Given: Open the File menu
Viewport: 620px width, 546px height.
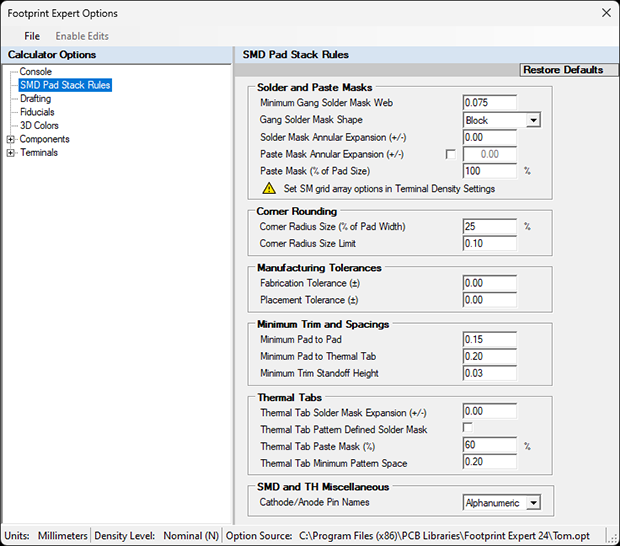Looking at the screenshot, I should [x=32, y=36].
